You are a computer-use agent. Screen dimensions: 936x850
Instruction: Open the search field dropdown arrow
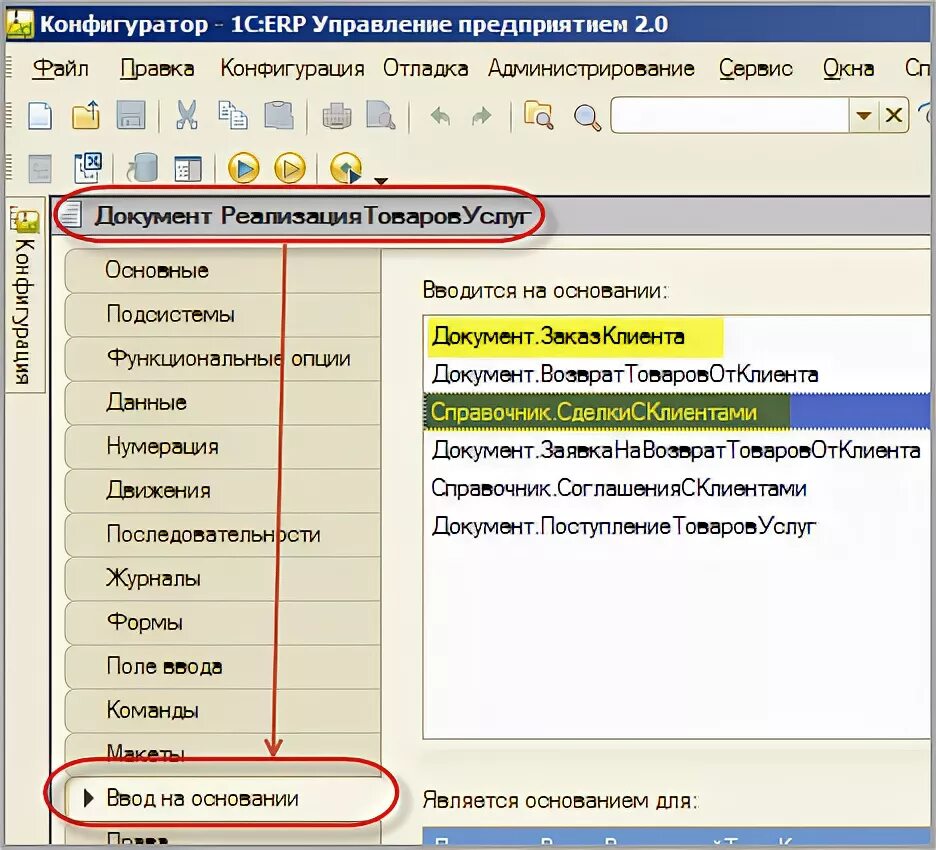click(864, 115)
